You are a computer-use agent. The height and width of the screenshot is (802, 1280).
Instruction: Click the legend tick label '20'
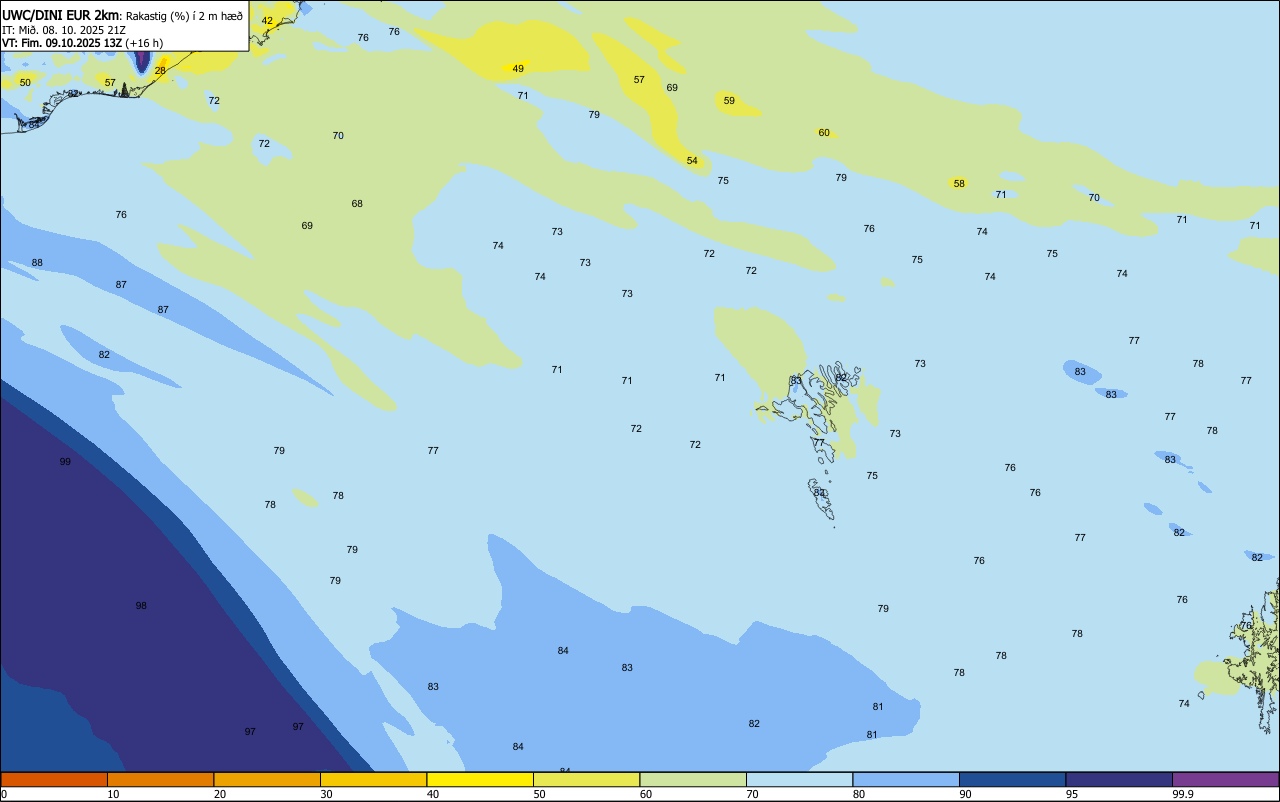pos(220,794)
